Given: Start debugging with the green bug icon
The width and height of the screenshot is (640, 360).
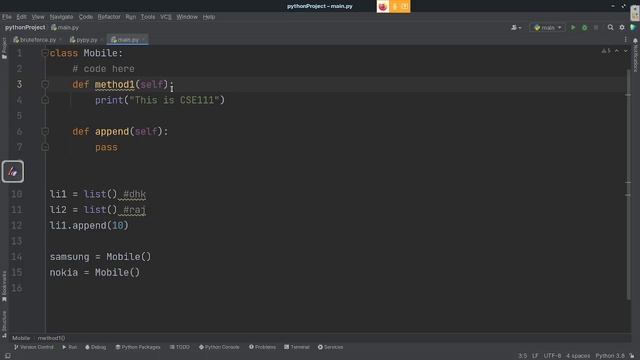Looking at the screenshot, I should (x=584, y=27).
